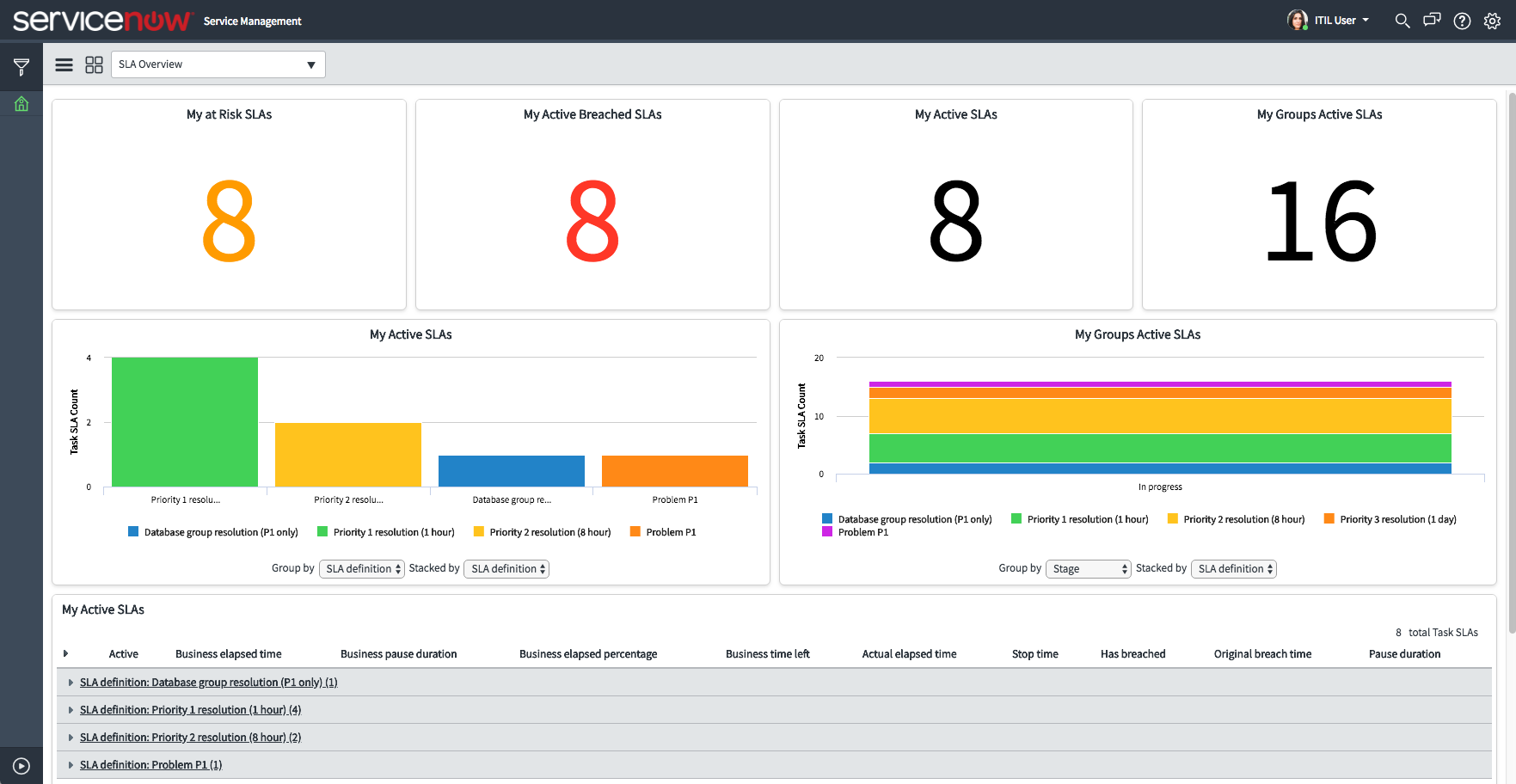1516x784 pixels.
Task: Toggle Problem P1 legend in My Active SLAs chart
Action: click(663, 532)
